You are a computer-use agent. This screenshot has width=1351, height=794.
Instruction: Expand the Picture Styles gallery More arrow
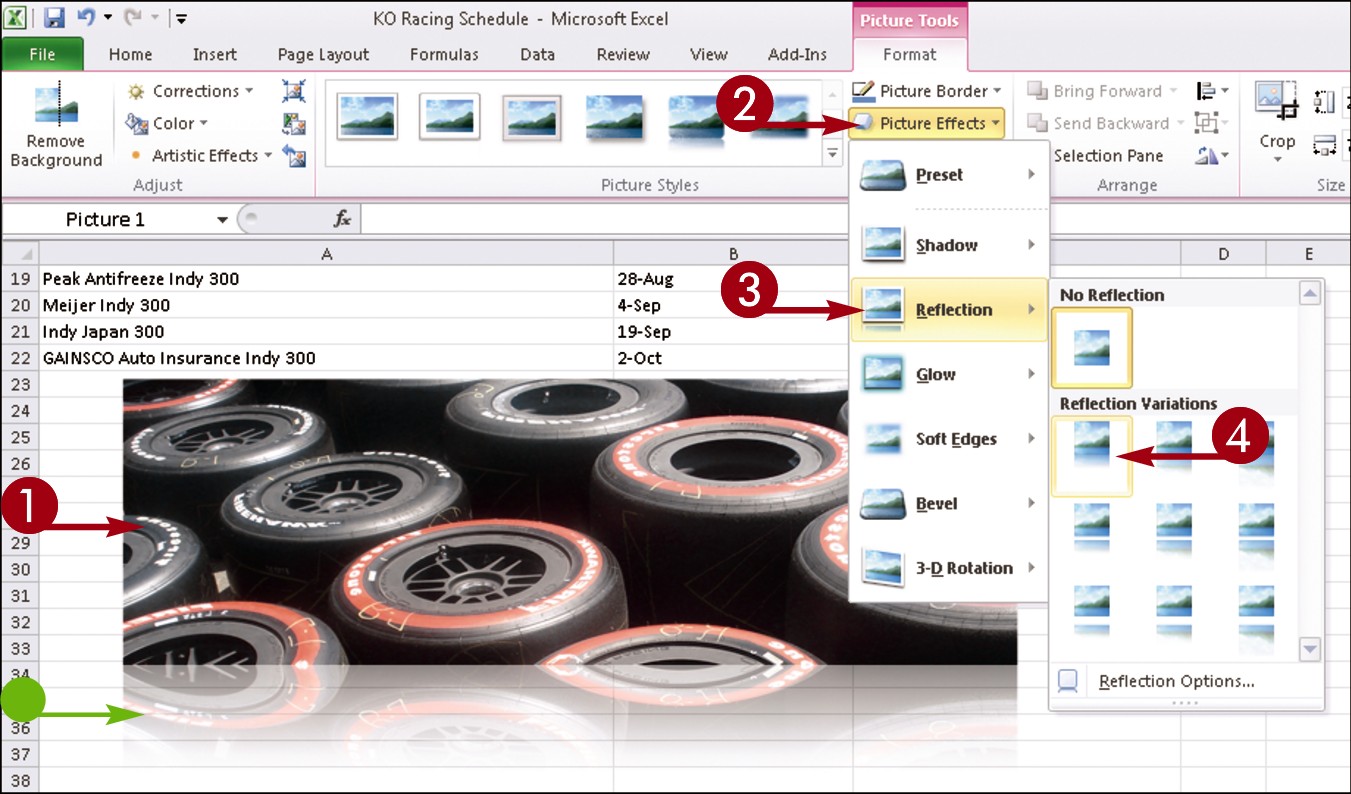tap(832, 154)
